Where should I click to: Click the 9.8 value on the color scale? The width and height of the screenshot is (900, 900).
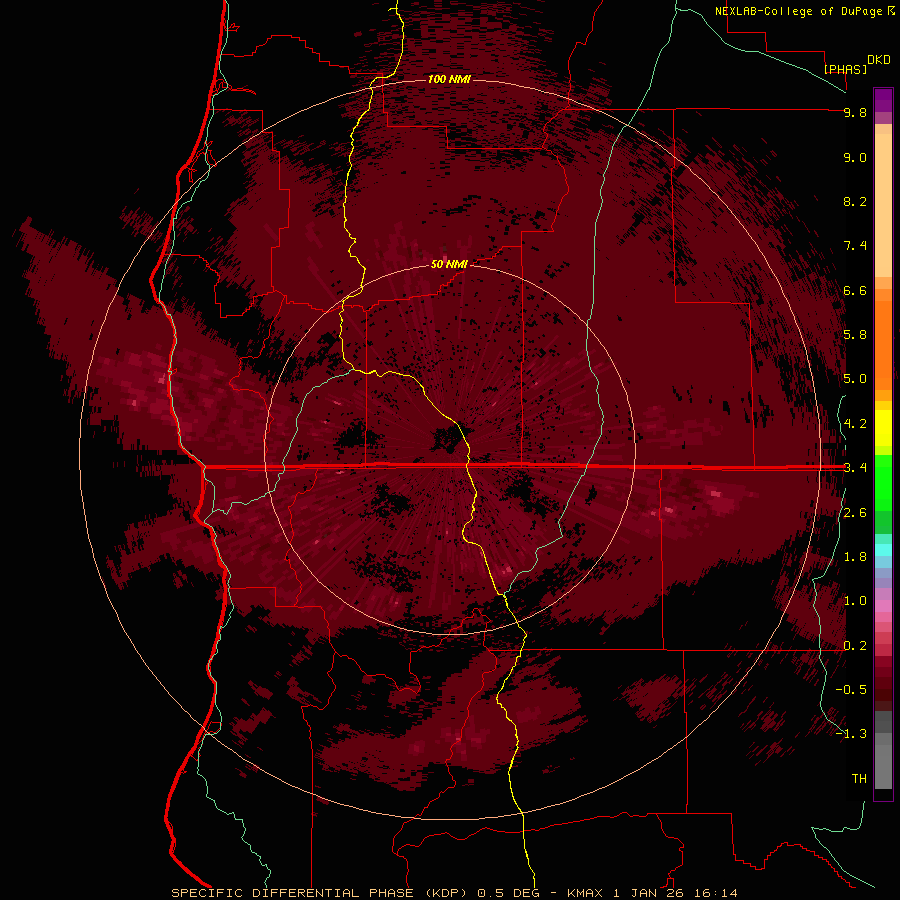855,112
